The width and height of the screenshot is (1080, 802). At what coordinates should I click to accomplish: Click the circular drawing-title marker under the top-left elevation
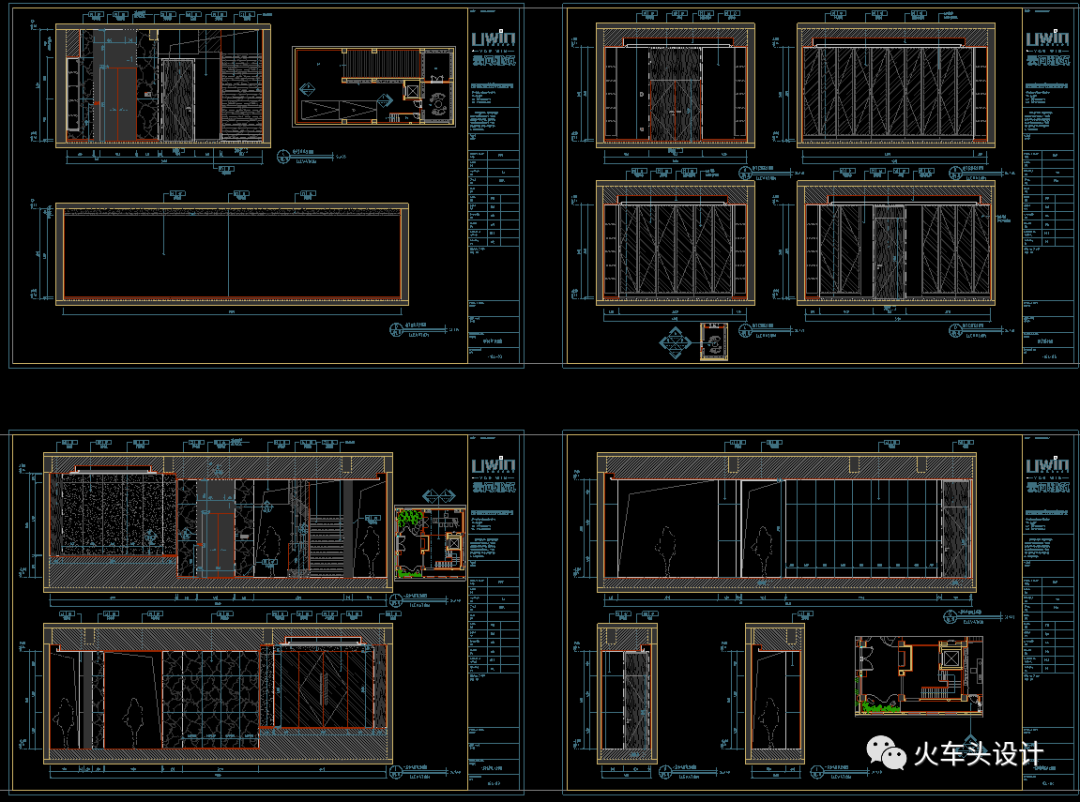283,156
